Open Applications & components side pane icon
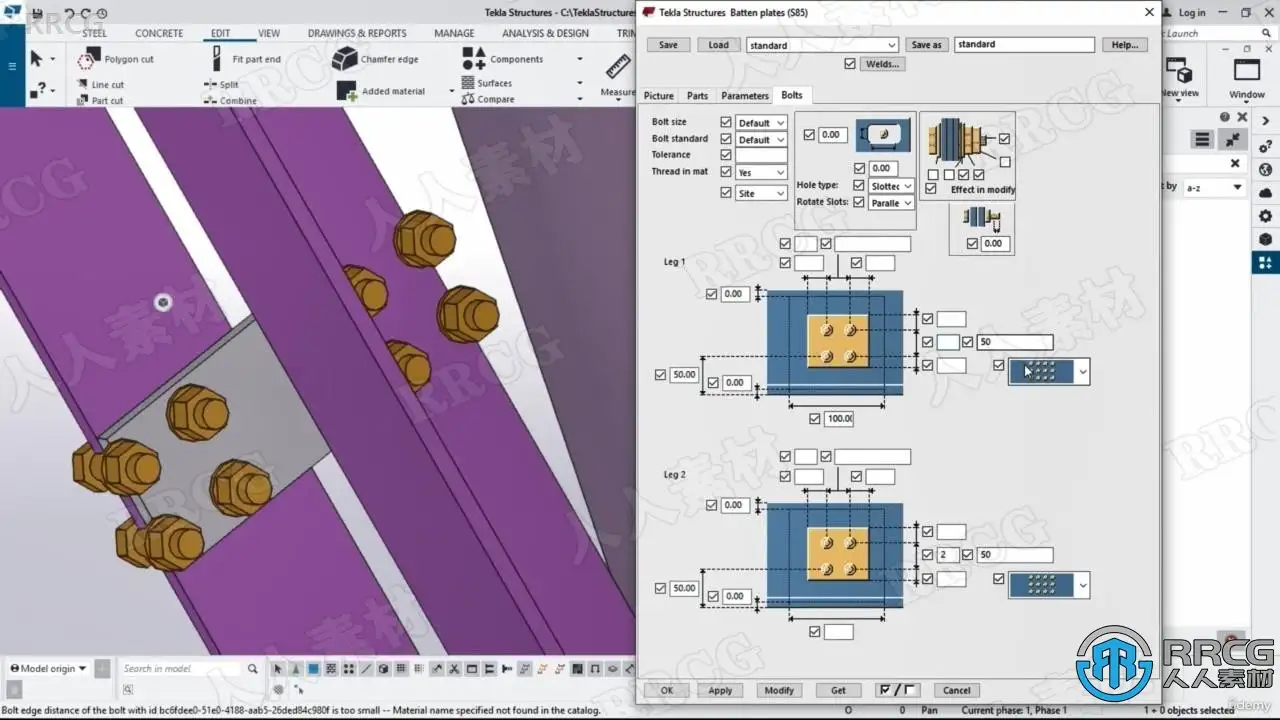 [1265, 263]
